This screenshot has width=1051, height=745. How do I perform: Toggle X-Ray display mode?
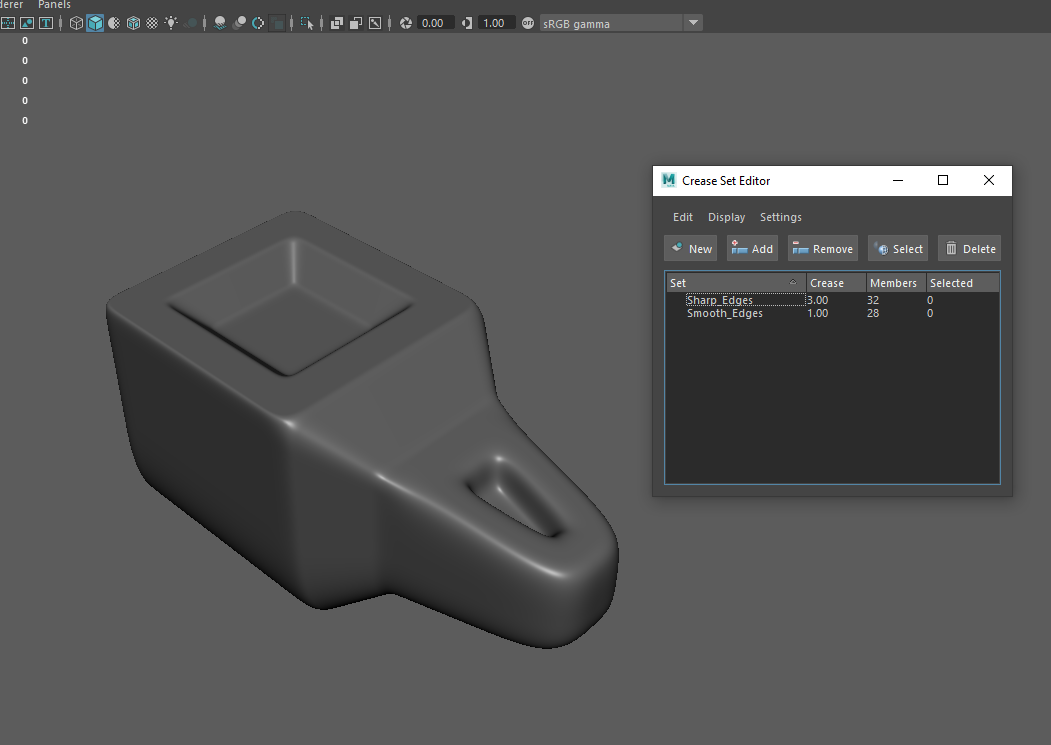[x=337, y=23]
